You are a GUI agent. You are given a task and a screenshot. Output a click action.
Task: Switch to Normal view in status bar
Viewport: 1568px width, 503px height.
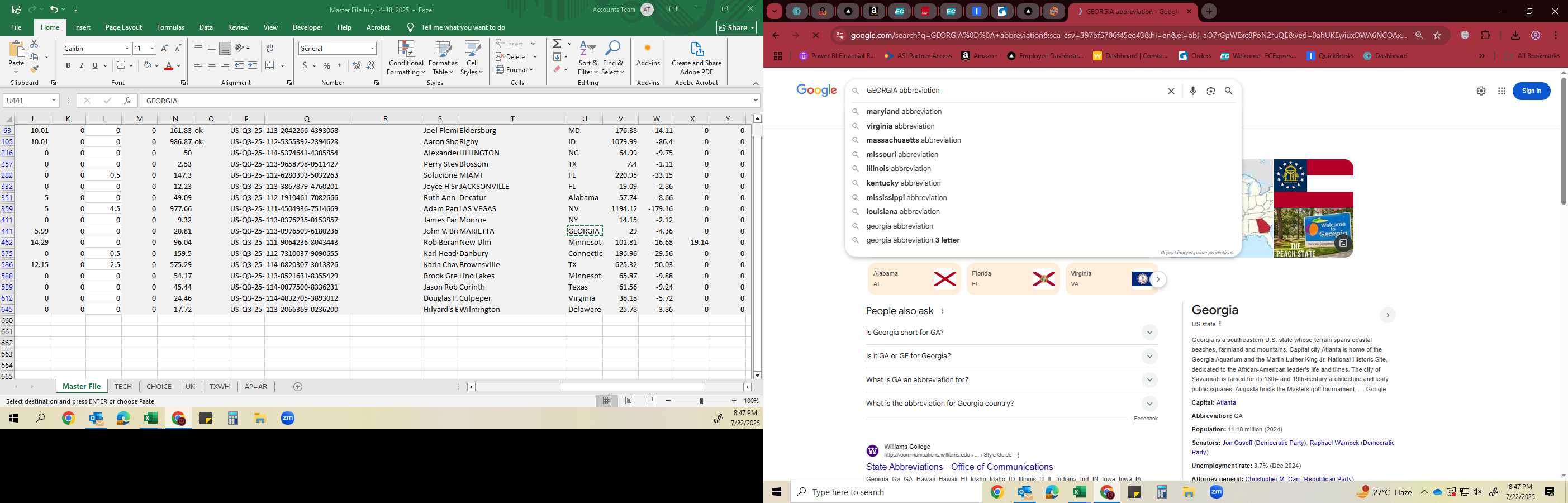click(x=607, y=401)
